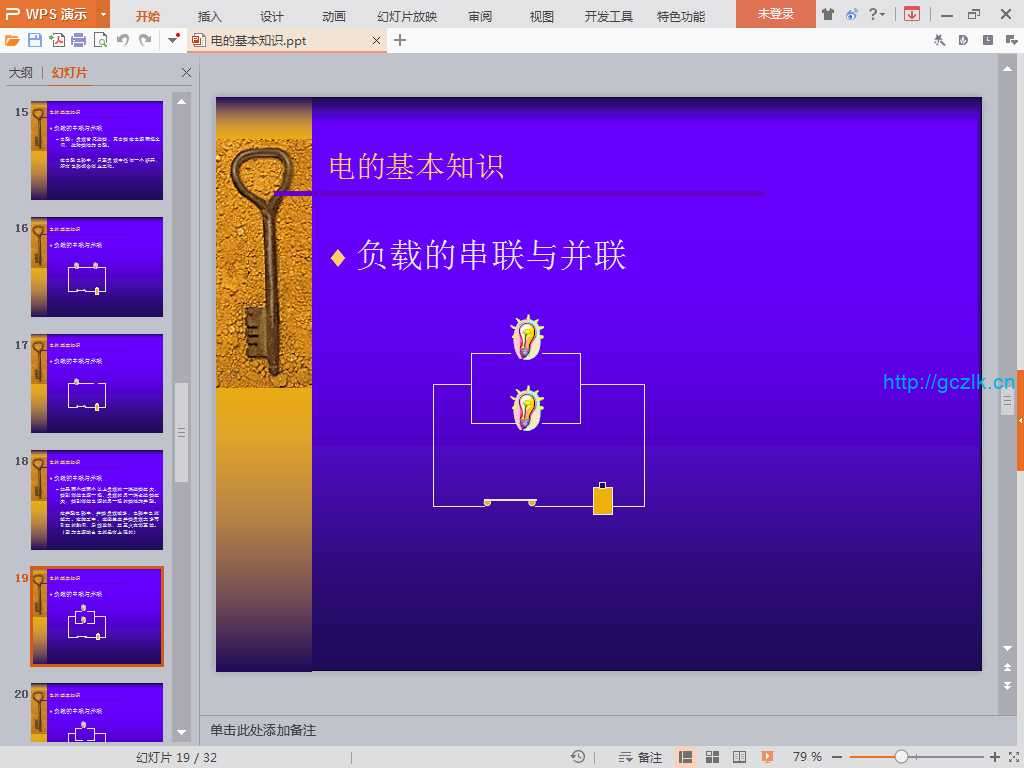Open Print Preview from quick toolbar
Viewport: 1024px width, 768px height.
click(x=100, y=40)
